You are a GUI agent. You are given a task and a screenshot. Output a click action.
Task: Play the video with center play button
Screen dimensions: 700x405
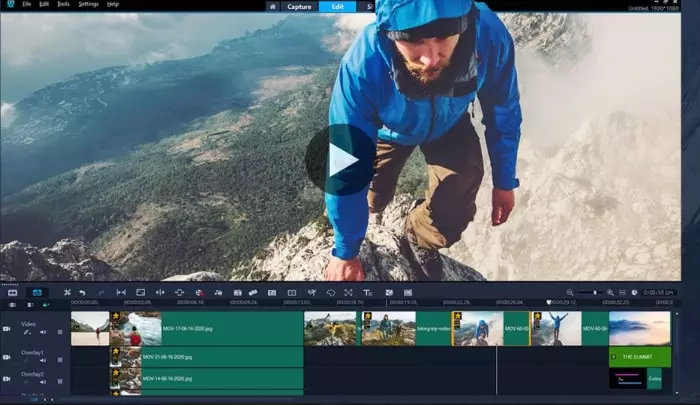[x=341, y=160]
